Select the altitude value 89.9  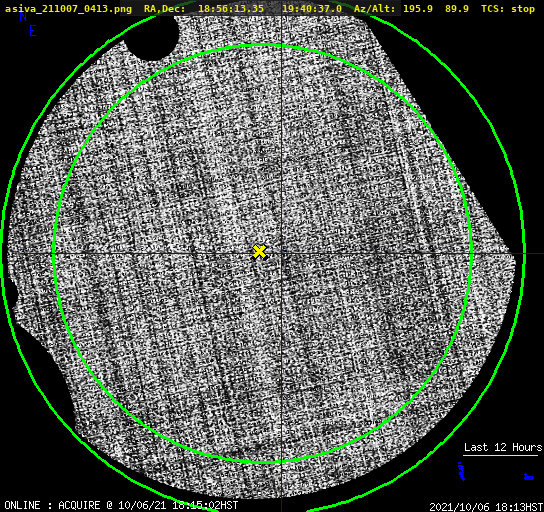[457, 9]
